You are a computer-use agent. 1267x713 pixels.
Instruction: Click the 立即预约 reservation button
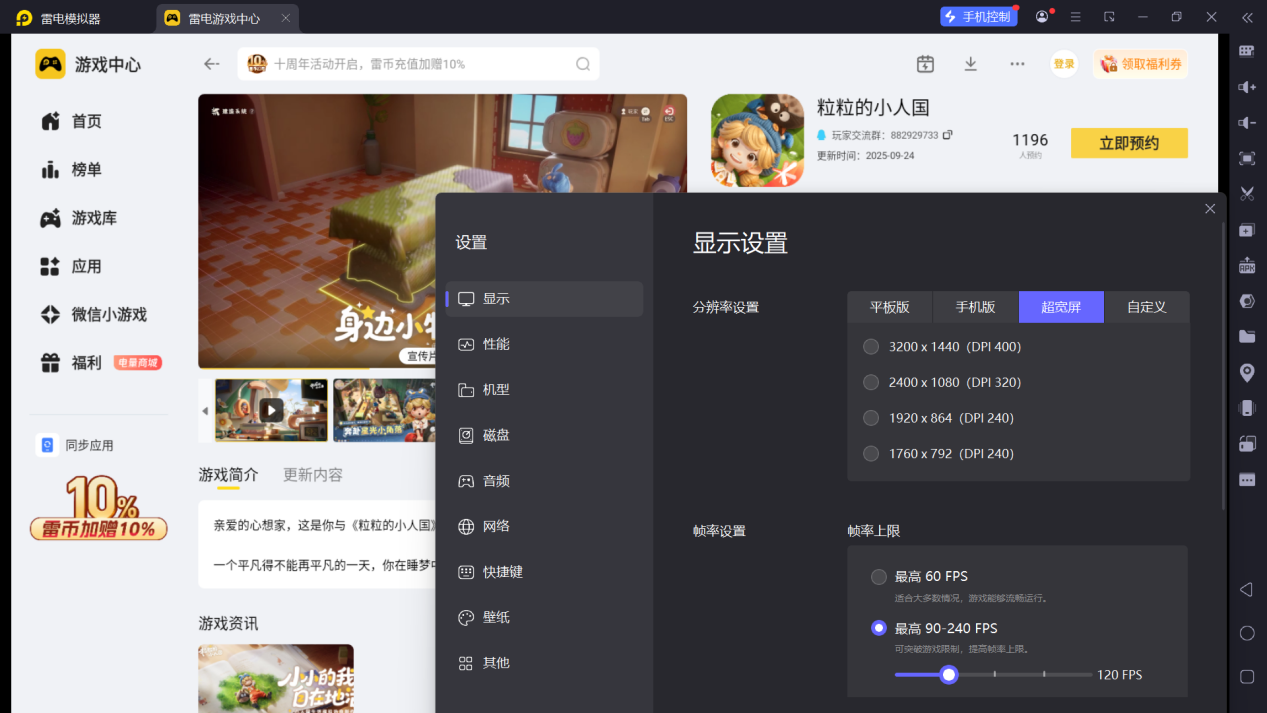pyautogui.click(x=1128, y=142)
